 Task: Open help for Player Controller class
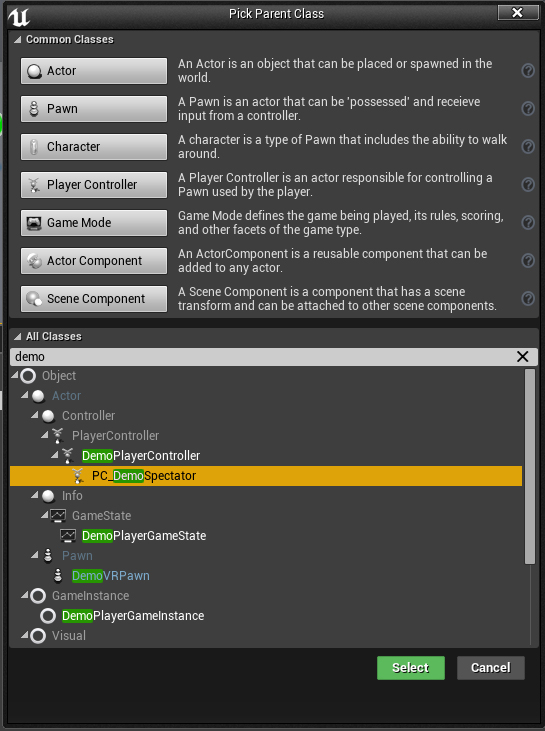coord(528,185)
